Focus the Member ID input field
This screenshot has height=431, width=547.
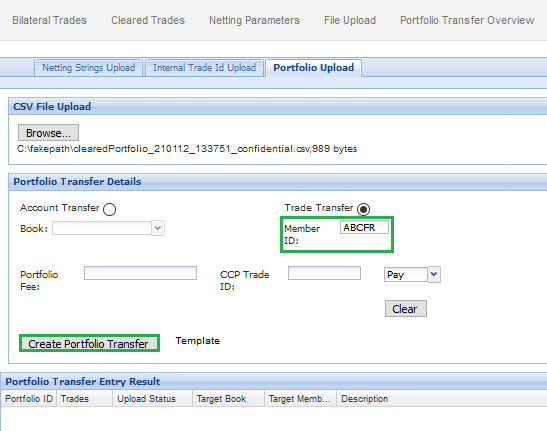coord(364,228)
